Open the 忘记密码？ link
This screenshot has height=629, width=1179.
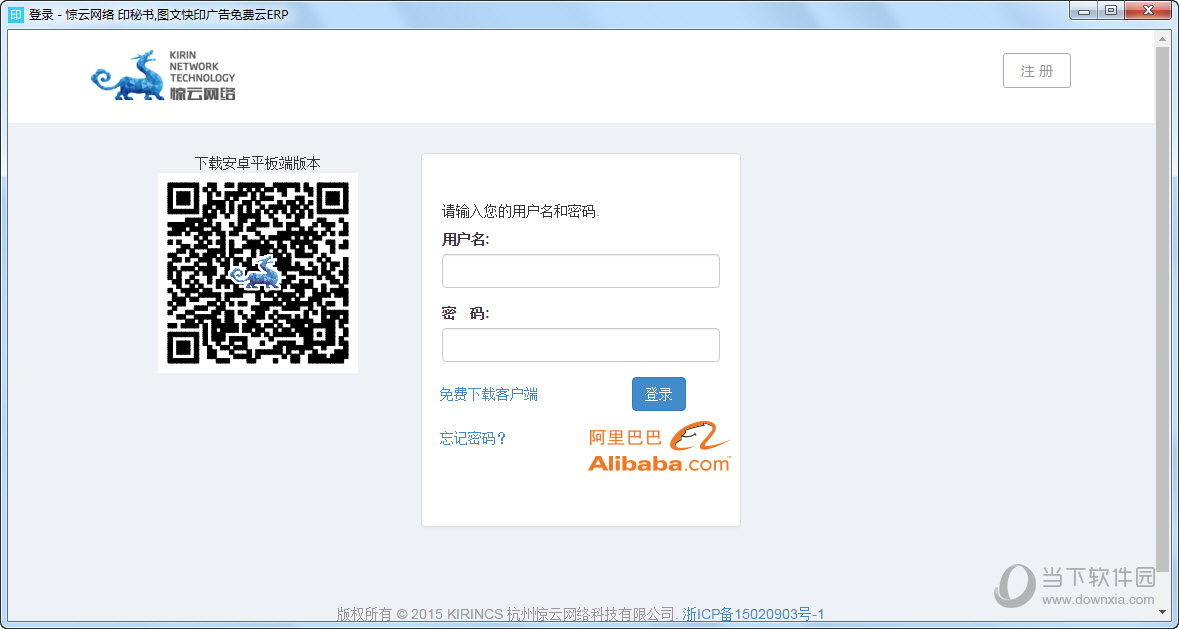tap(474, 438)
